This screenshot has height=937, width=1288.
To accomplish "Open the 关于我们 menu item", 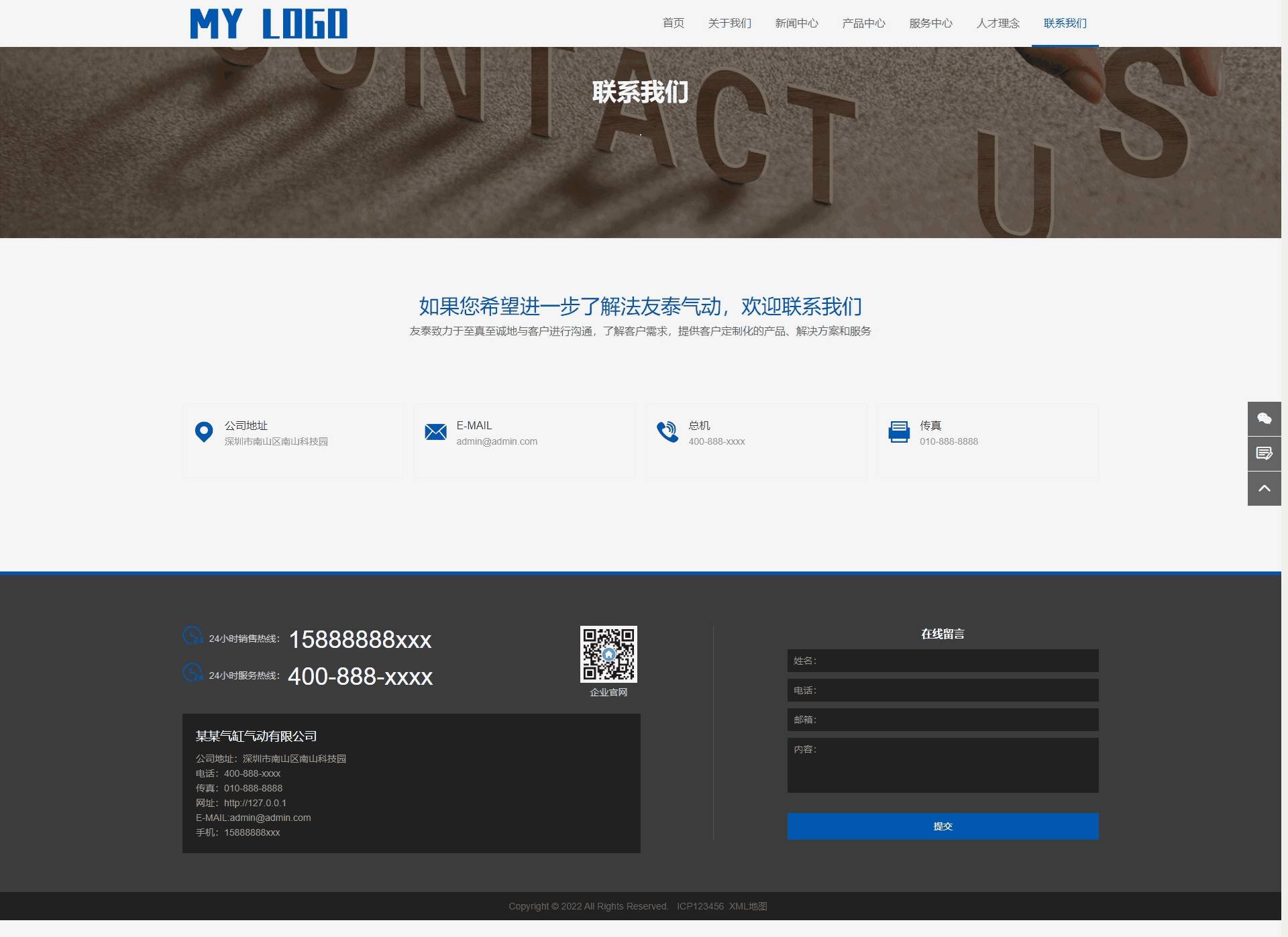I will [730, 23].
